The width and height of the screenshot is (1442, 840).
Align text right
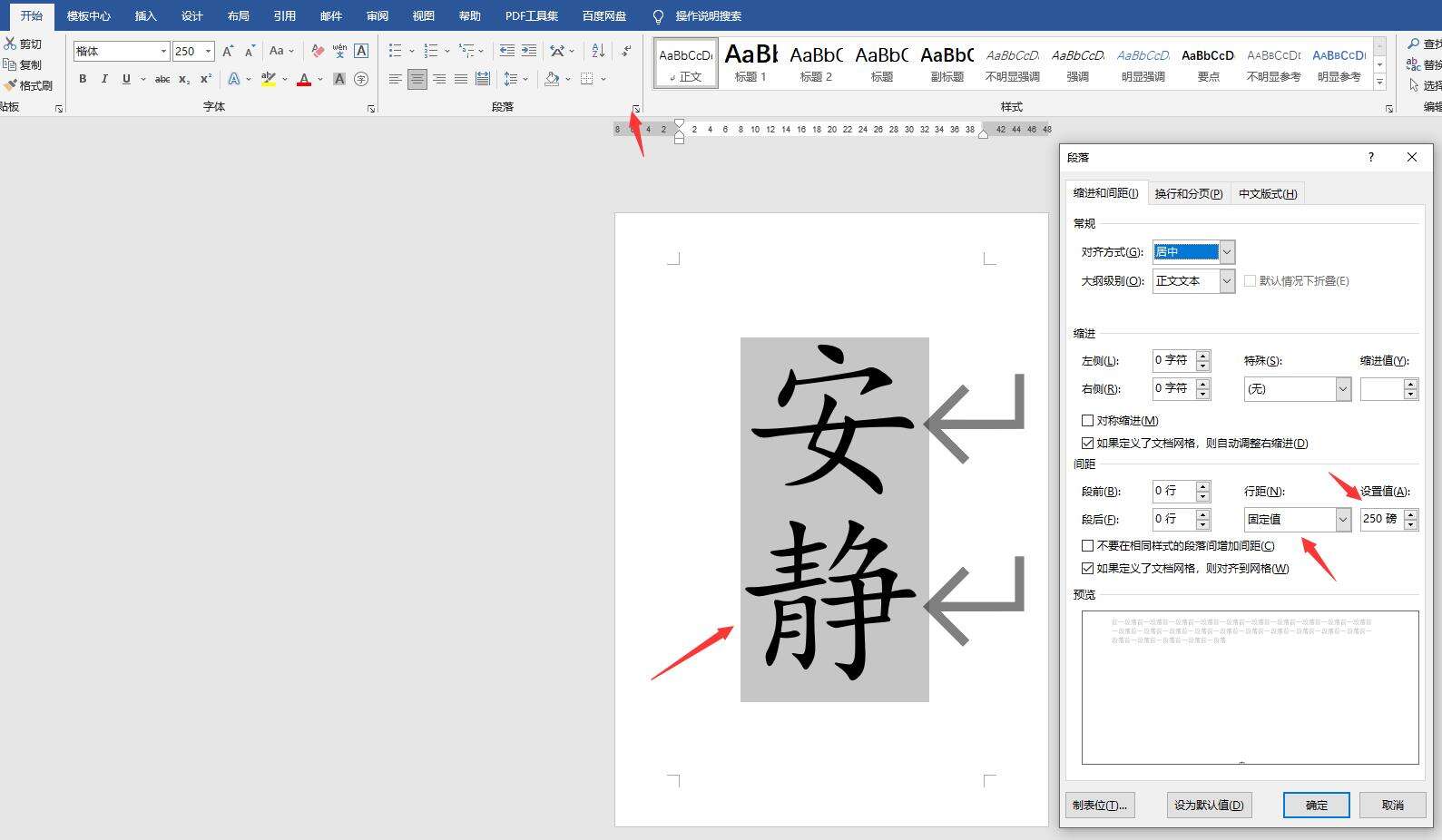(438, 79)
